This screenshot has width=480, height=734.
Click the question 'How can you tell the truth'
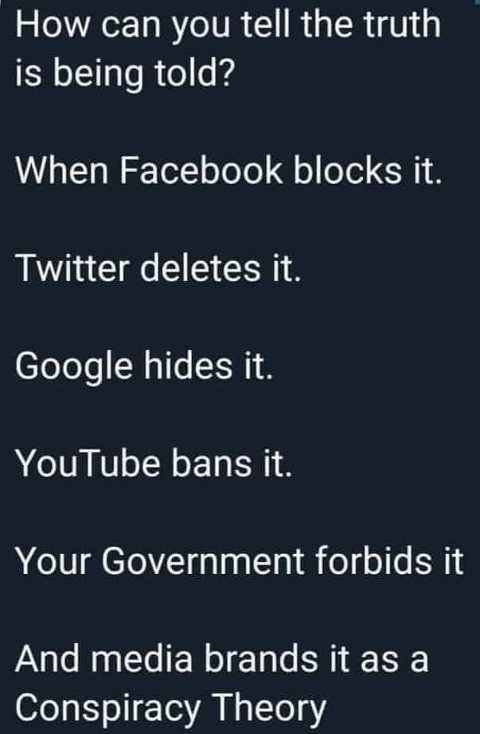point(228,26)
